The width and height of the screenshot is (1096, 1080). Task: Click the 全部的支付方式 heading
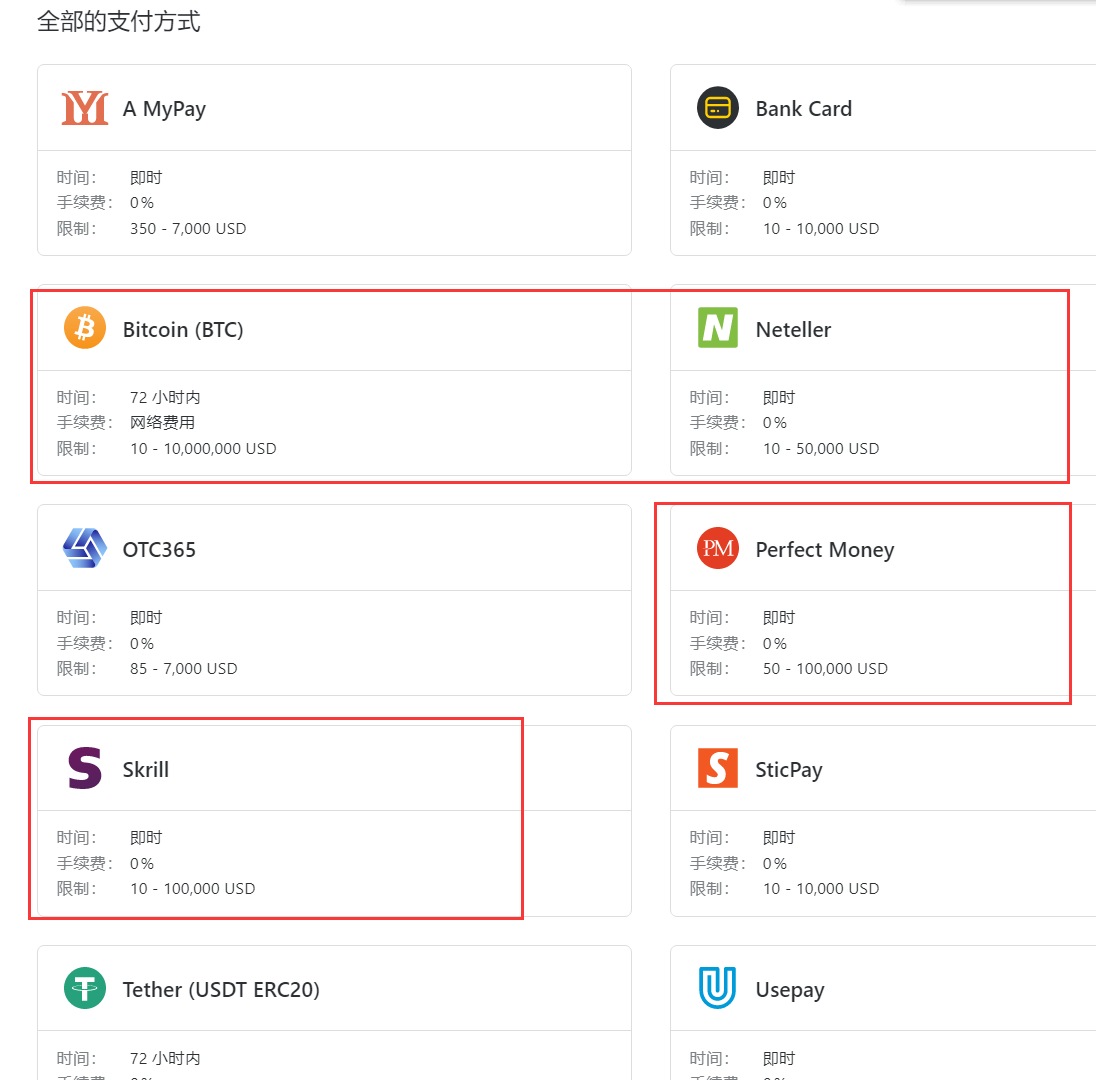[x=119, y=22]
